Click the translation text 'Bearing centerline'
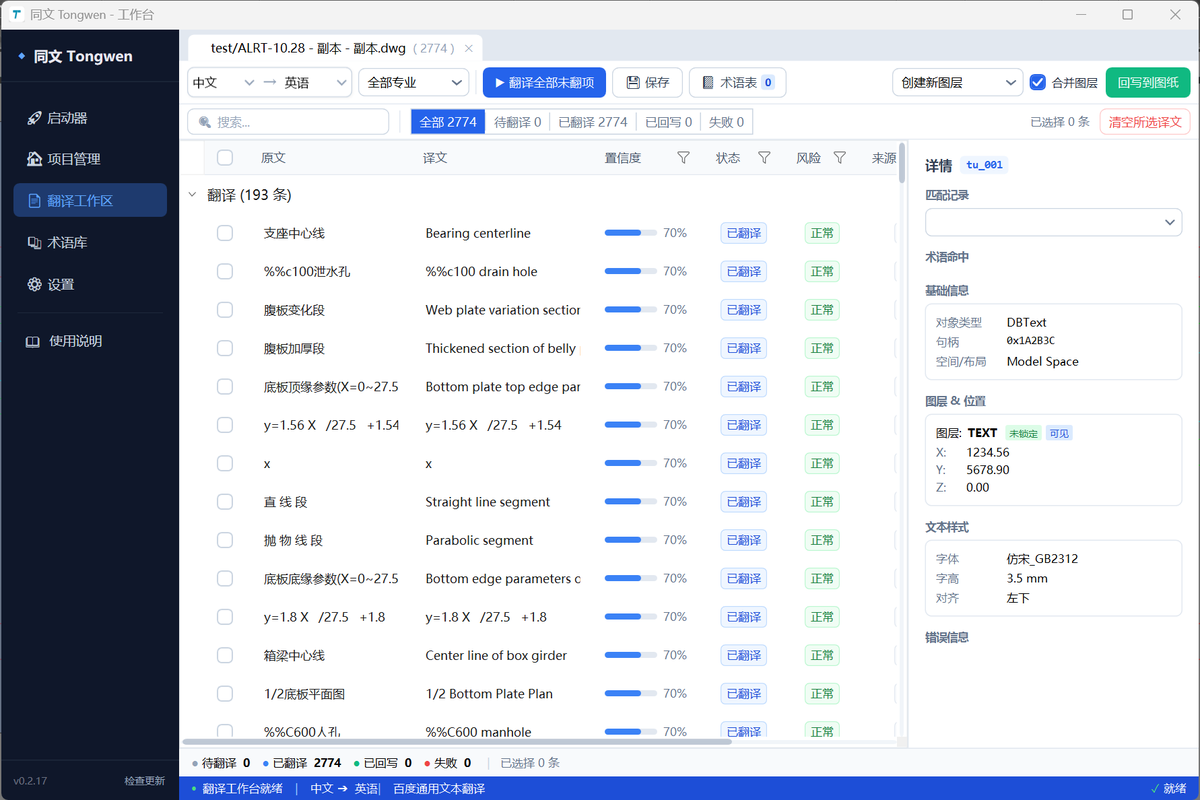This screenshot has height=800, width=1200. click(478, 233)
